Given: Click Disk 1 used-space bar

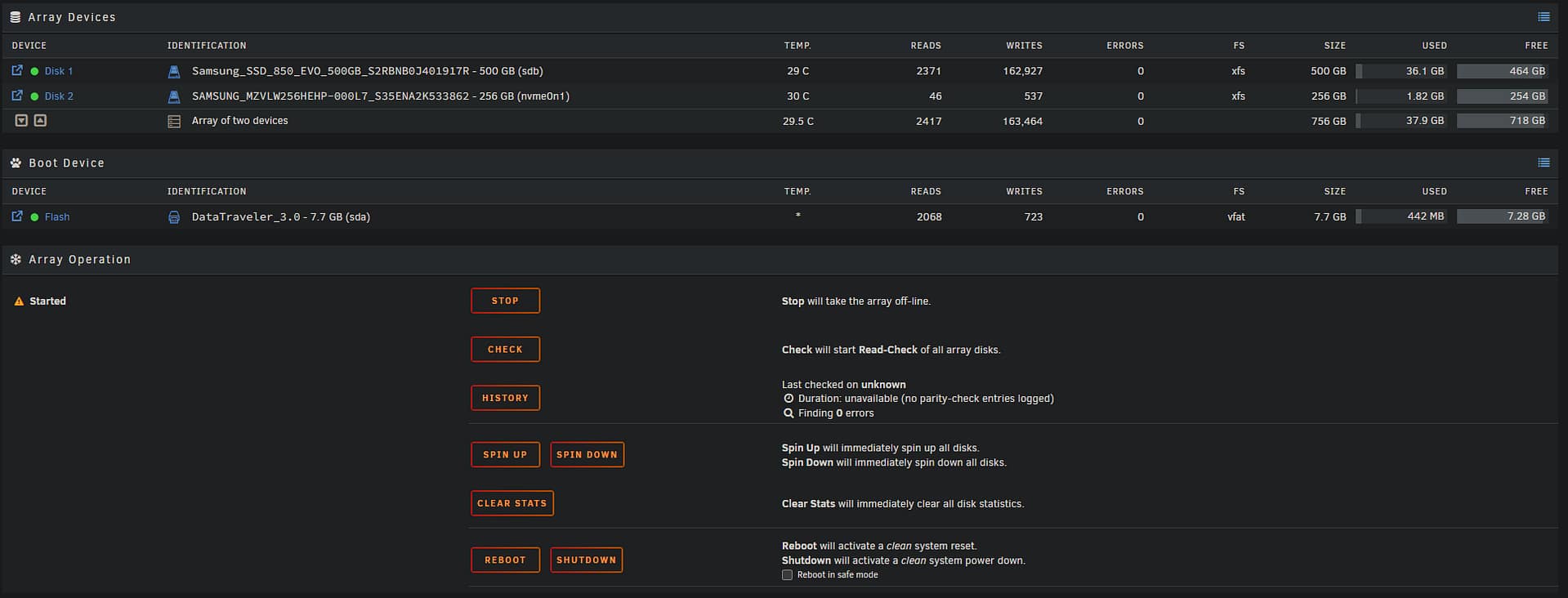Looking at the screenshot, I should click(1401, 72).
